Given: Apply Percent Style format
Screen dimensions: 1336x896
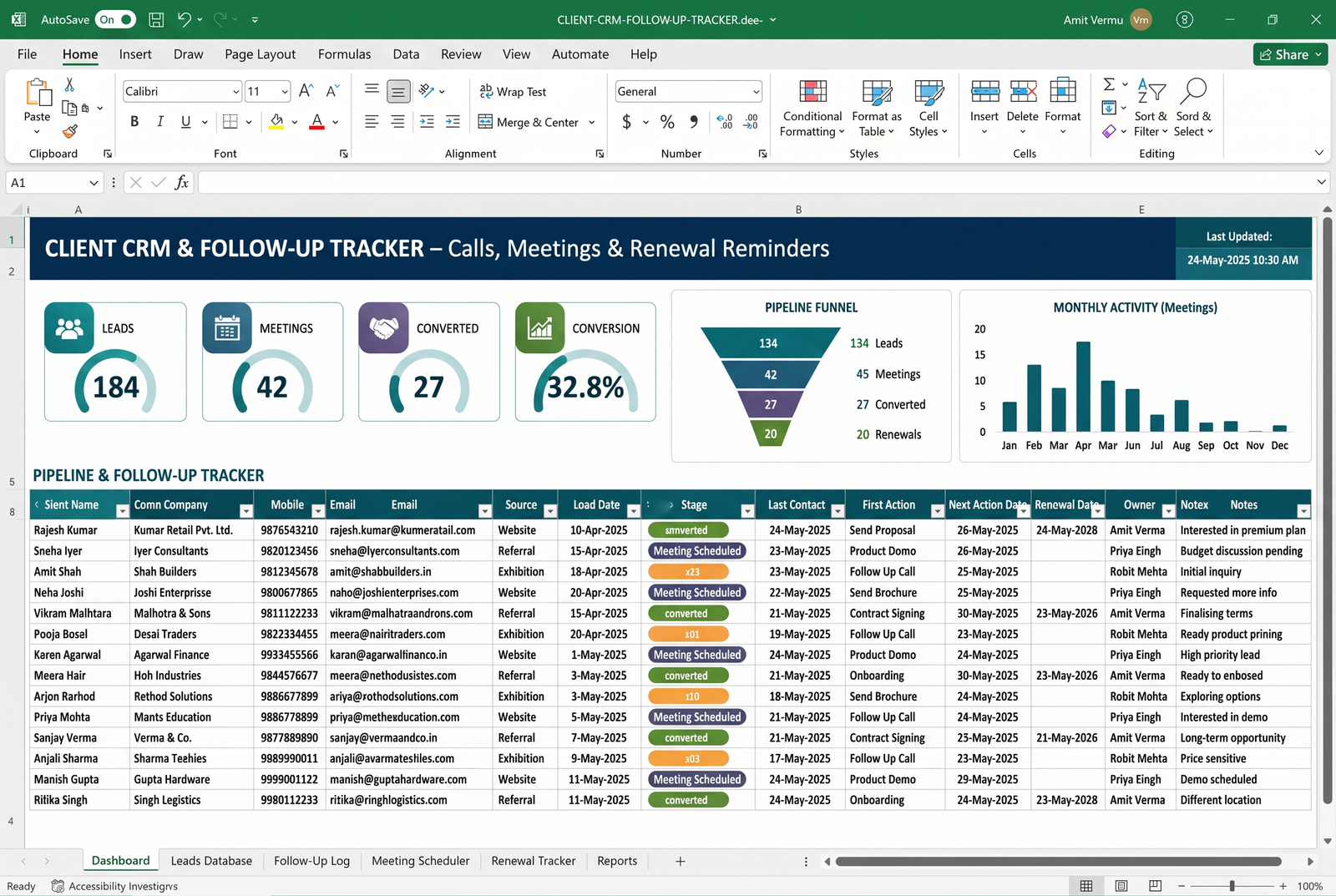Looking at the screenshot, I should click(x=667, y=122).
